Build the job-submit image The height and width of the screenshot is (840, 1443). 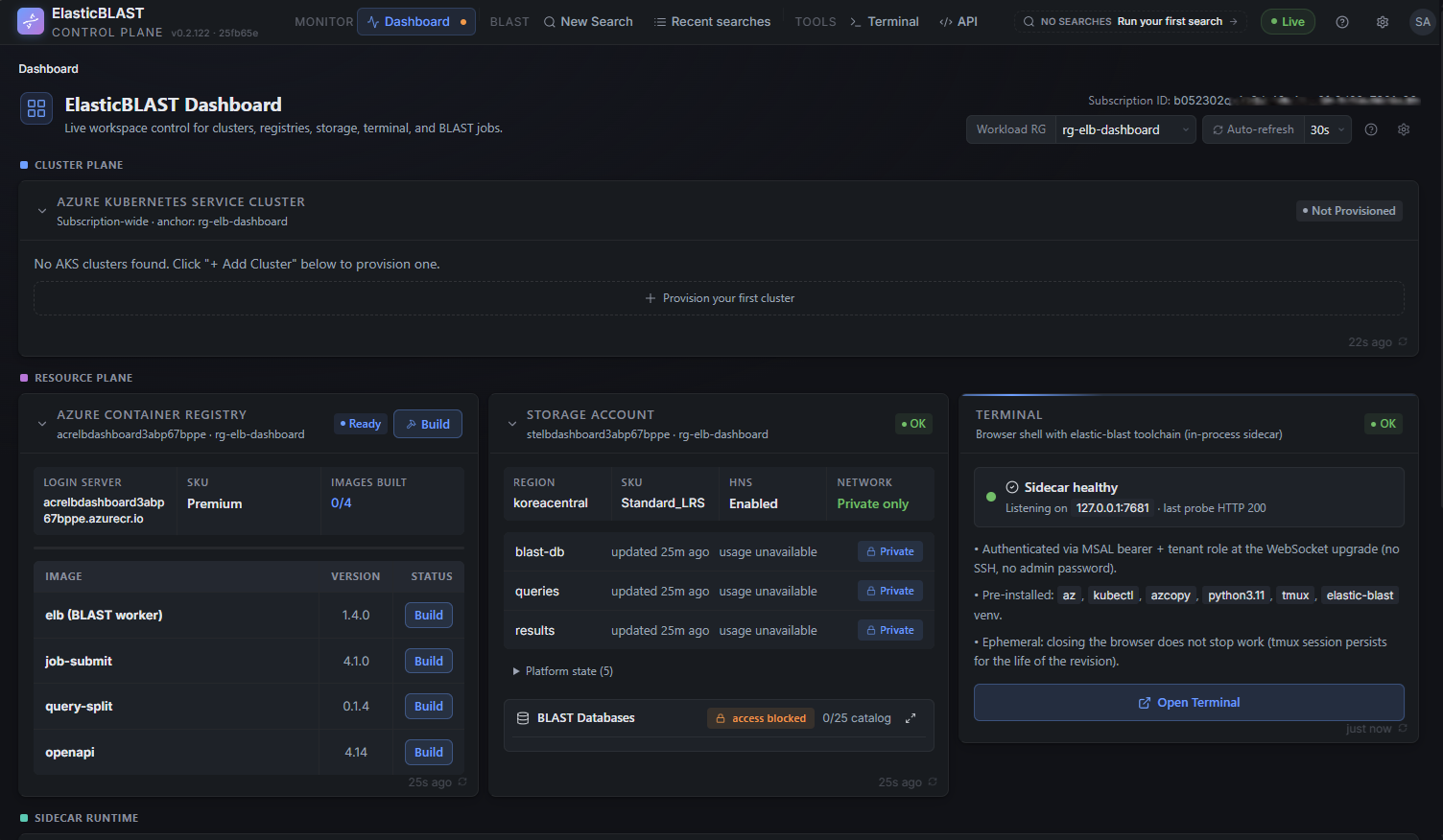tap(429, 662)
